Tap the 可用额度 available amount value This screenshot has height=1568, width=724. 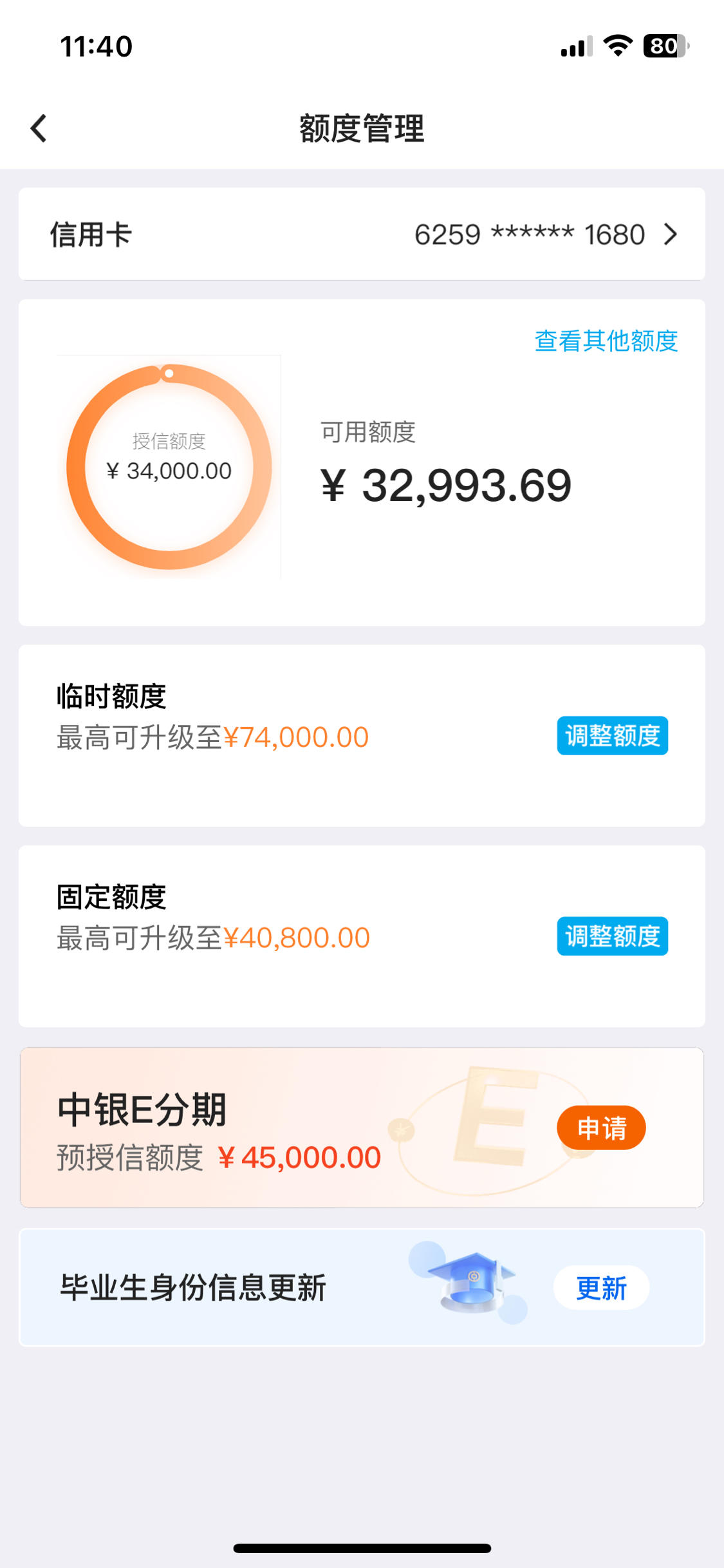(446, 485)
